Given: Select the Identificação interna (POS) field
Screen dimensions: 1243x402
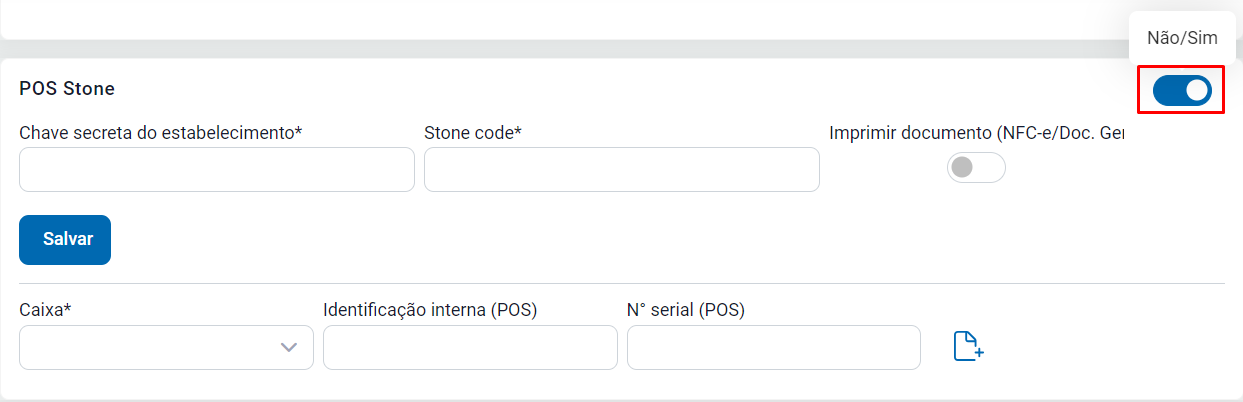Looking at the screenshot, I should 470,347.
